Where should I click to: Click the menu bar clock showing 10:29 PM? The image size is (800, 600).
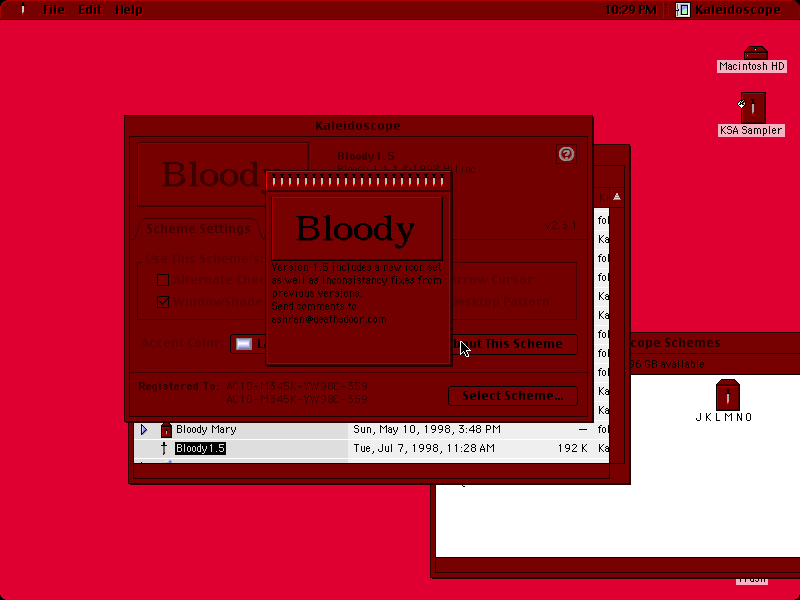(x=631, y=10)
